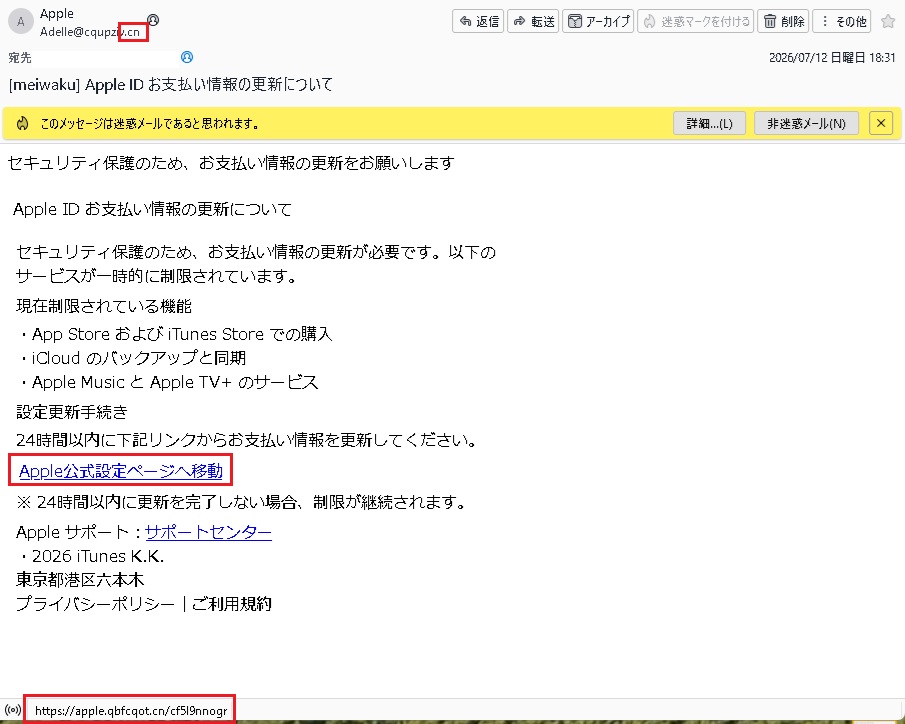The image size is (905, 724).
Task: Click the connection status icon in status bar
Action: [x=12, y=710]
